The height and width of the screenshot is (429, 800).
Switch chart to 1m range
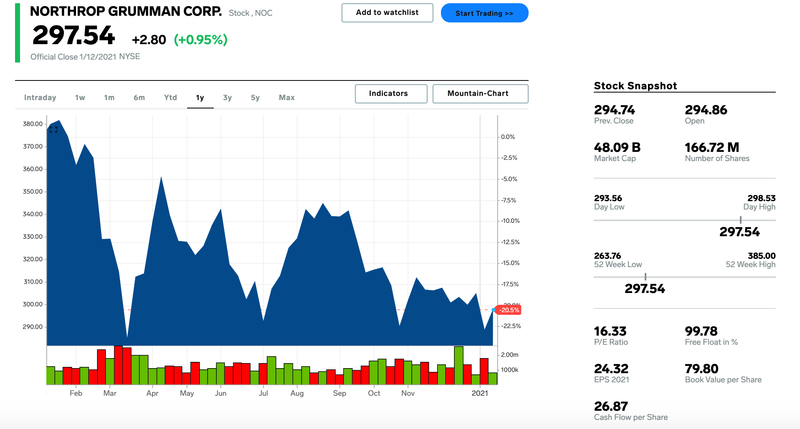point(109,97)
